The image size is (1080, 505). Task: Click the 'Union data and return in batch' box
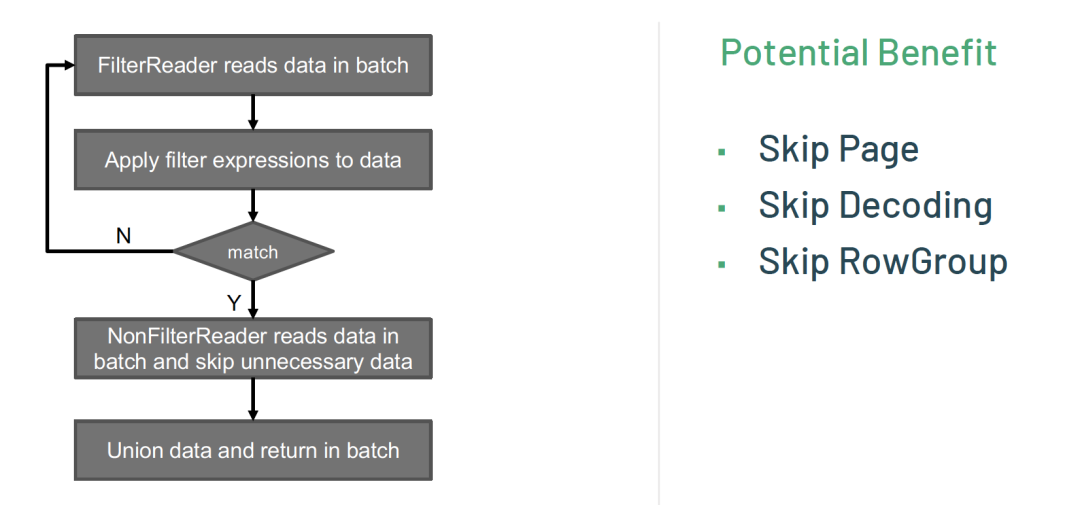253,451
